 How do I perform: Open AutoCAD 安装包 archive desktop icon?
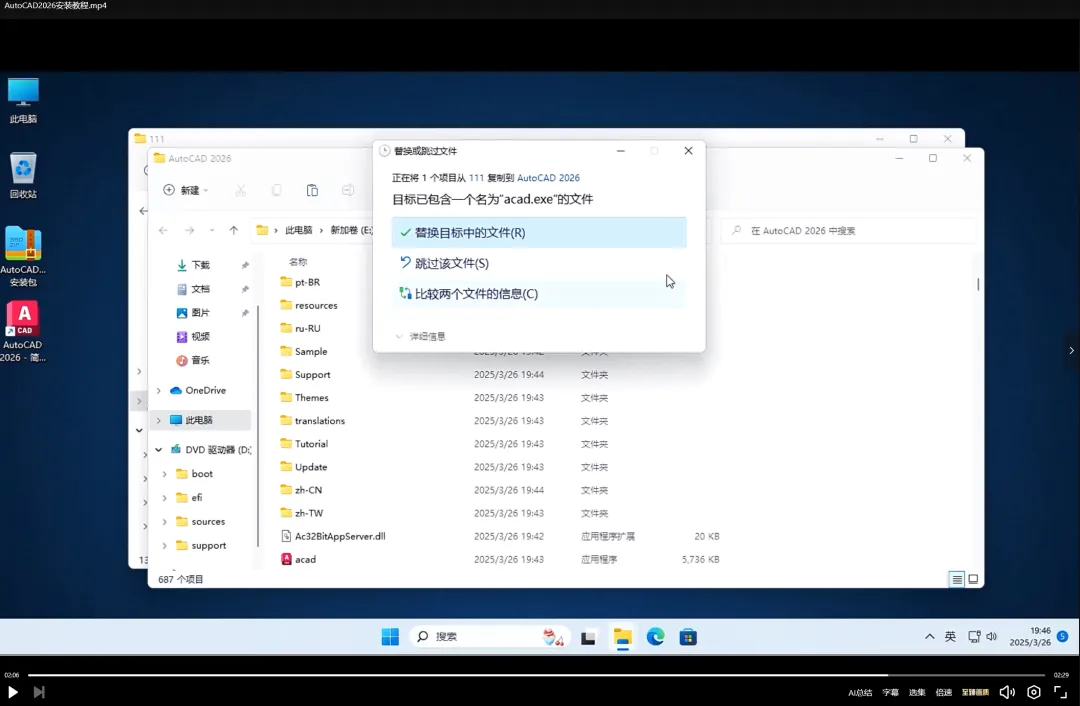click(x=23, y=256)
